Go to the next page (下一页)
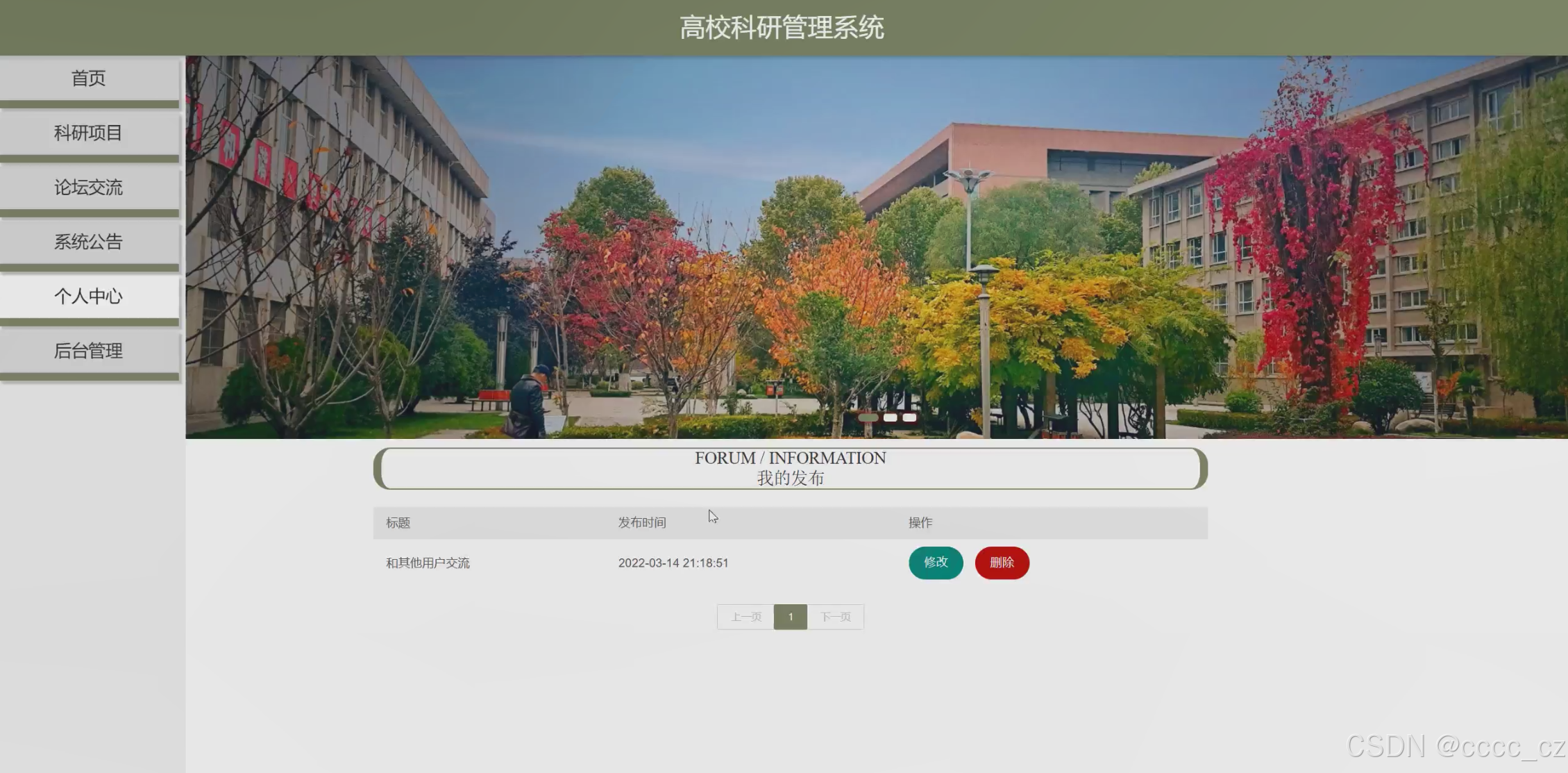The height and width of the screenshot is (773, 1568). (x=835, y=617)
